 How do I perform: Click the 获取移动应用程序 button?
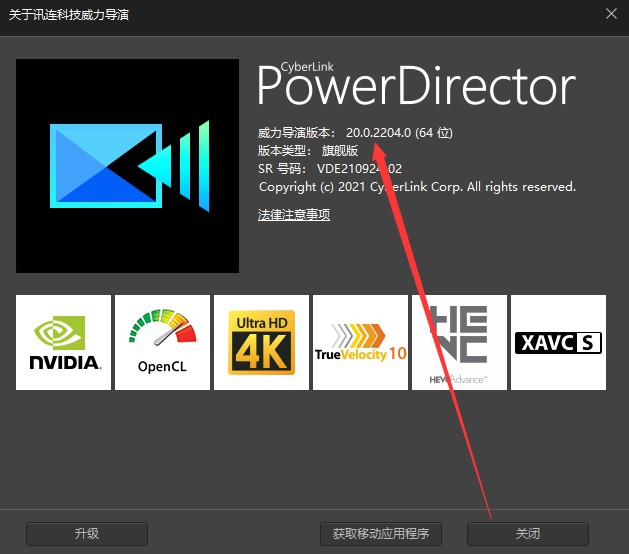381,534
